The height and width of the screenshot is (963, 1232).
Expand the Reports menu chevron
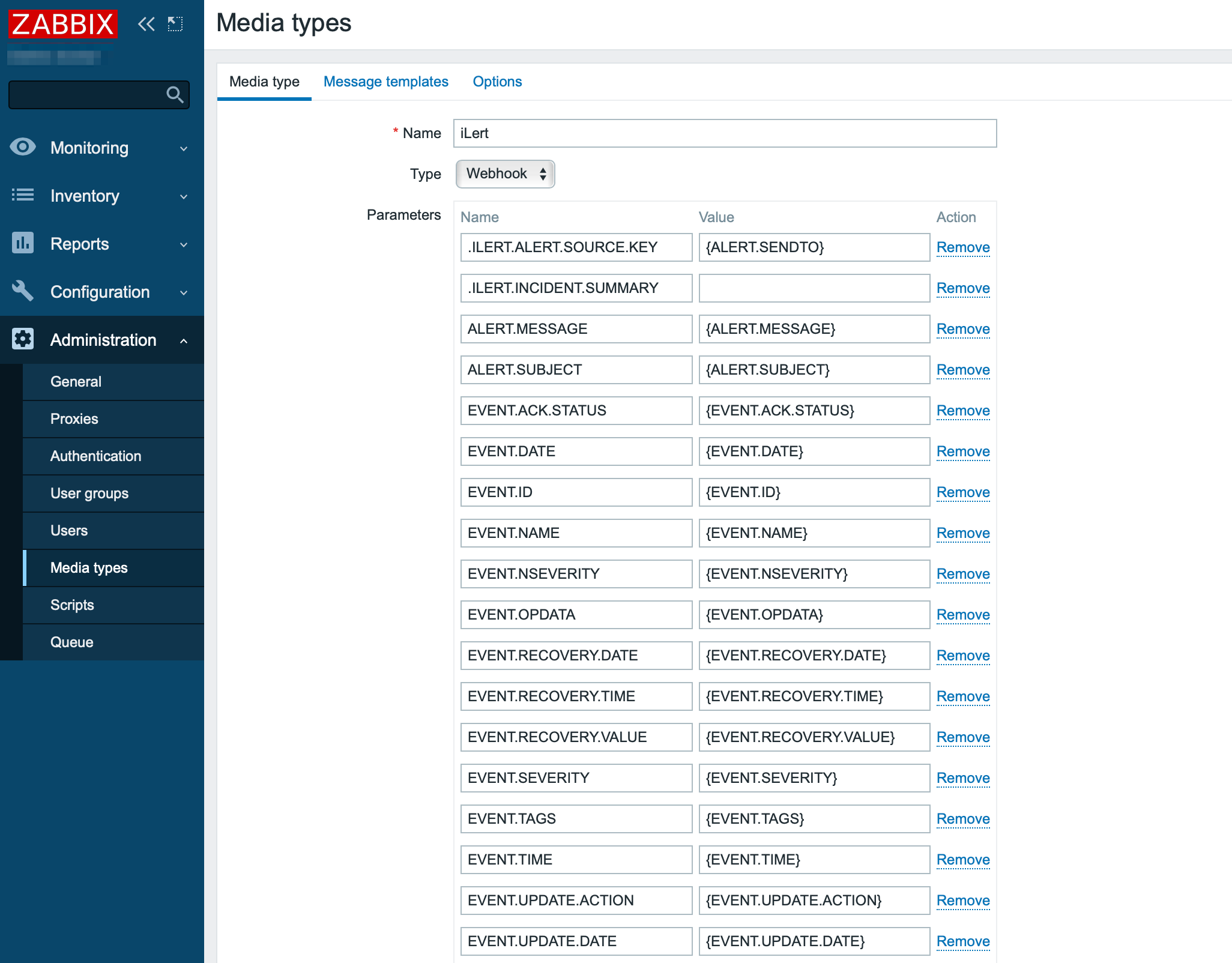(184, 244)
